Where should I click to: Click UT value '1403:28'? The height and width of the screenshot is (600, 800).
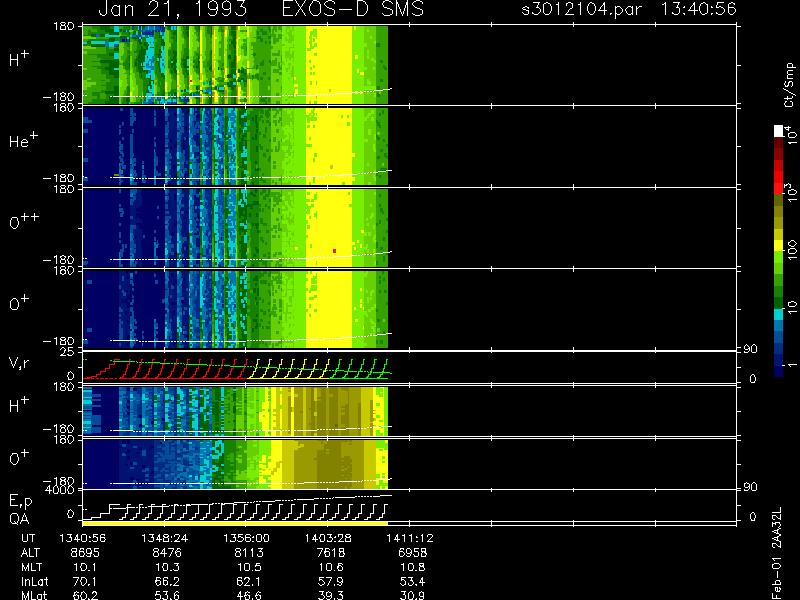[x=328, y=538]
